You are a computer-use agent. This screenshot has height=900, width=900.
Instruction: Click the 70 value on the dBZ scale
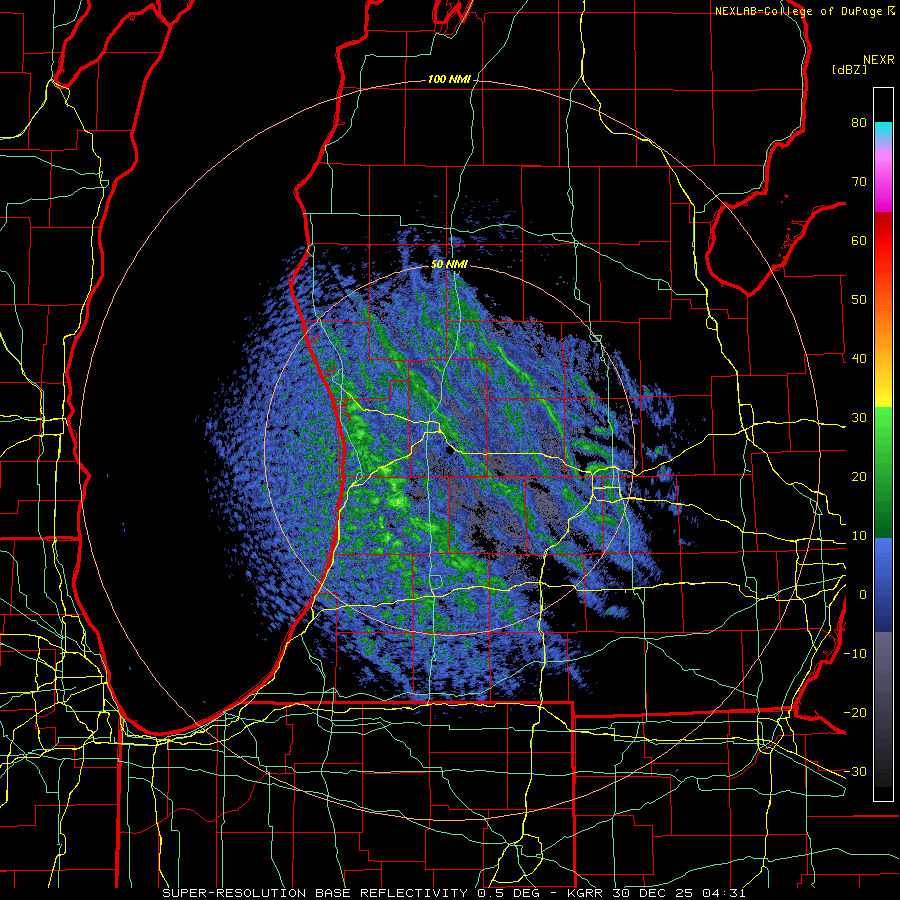(859, 181)
